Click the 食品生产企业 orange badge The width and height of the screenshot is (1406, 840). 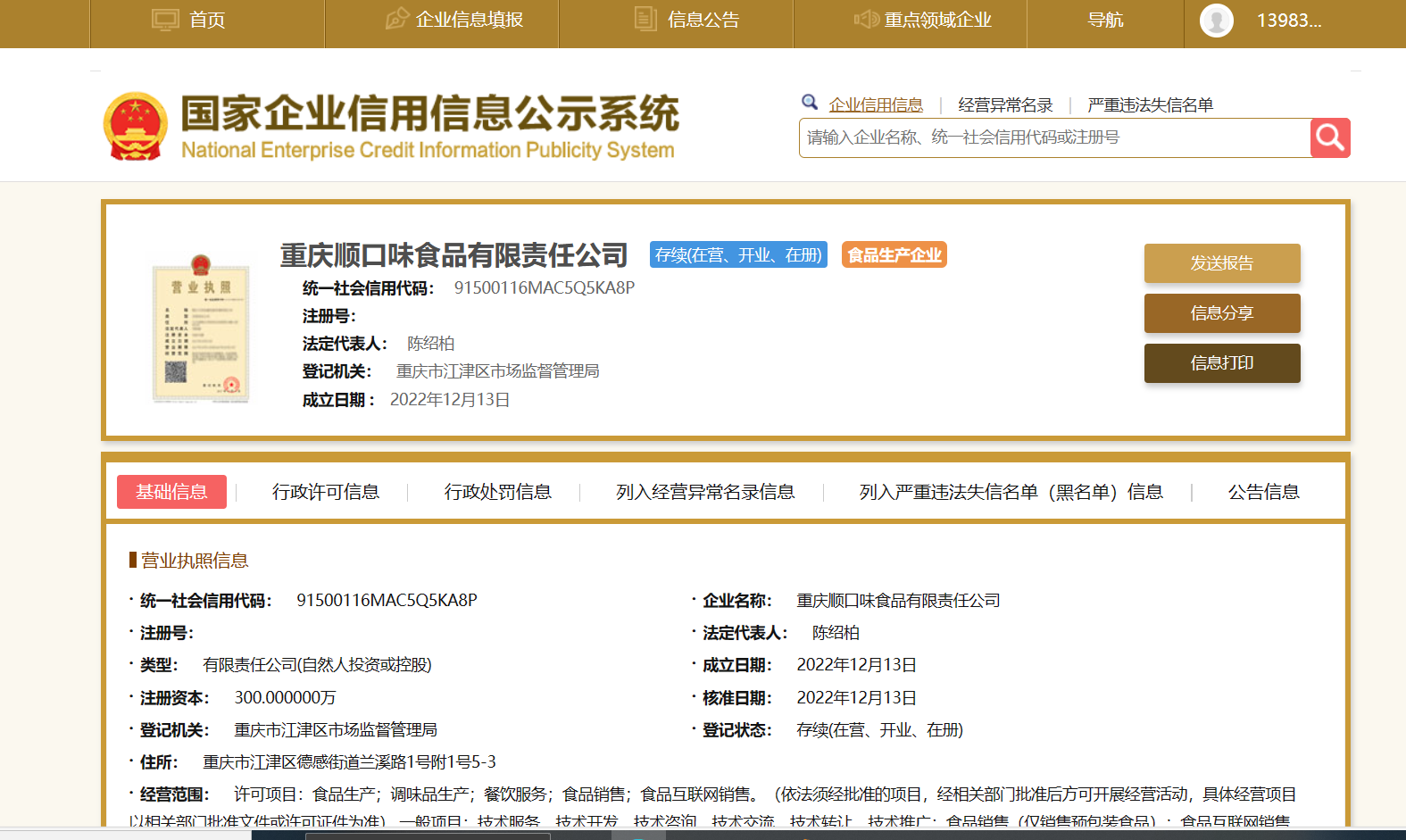click(x=894, y=254)
